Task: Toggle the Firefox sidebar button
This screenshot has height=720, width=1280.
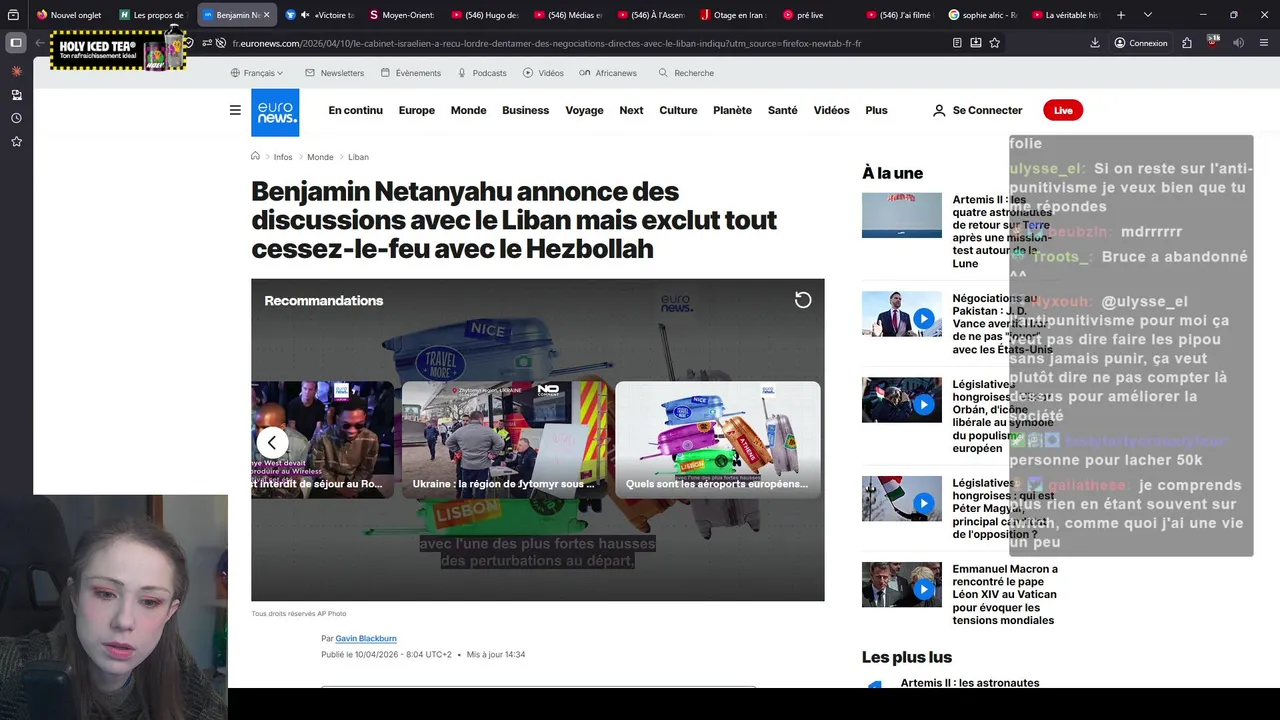Action: point(16,43)
